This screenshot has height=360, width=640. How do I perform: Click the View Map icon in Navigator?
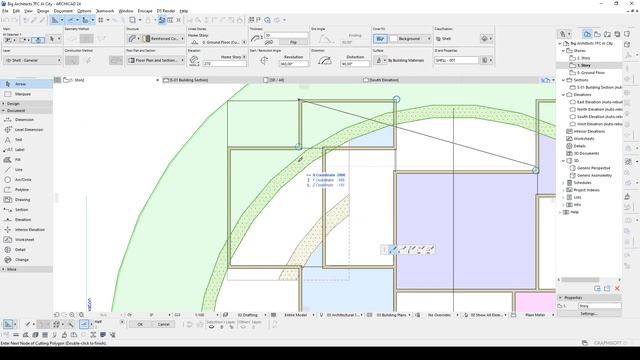coord(597,34)
